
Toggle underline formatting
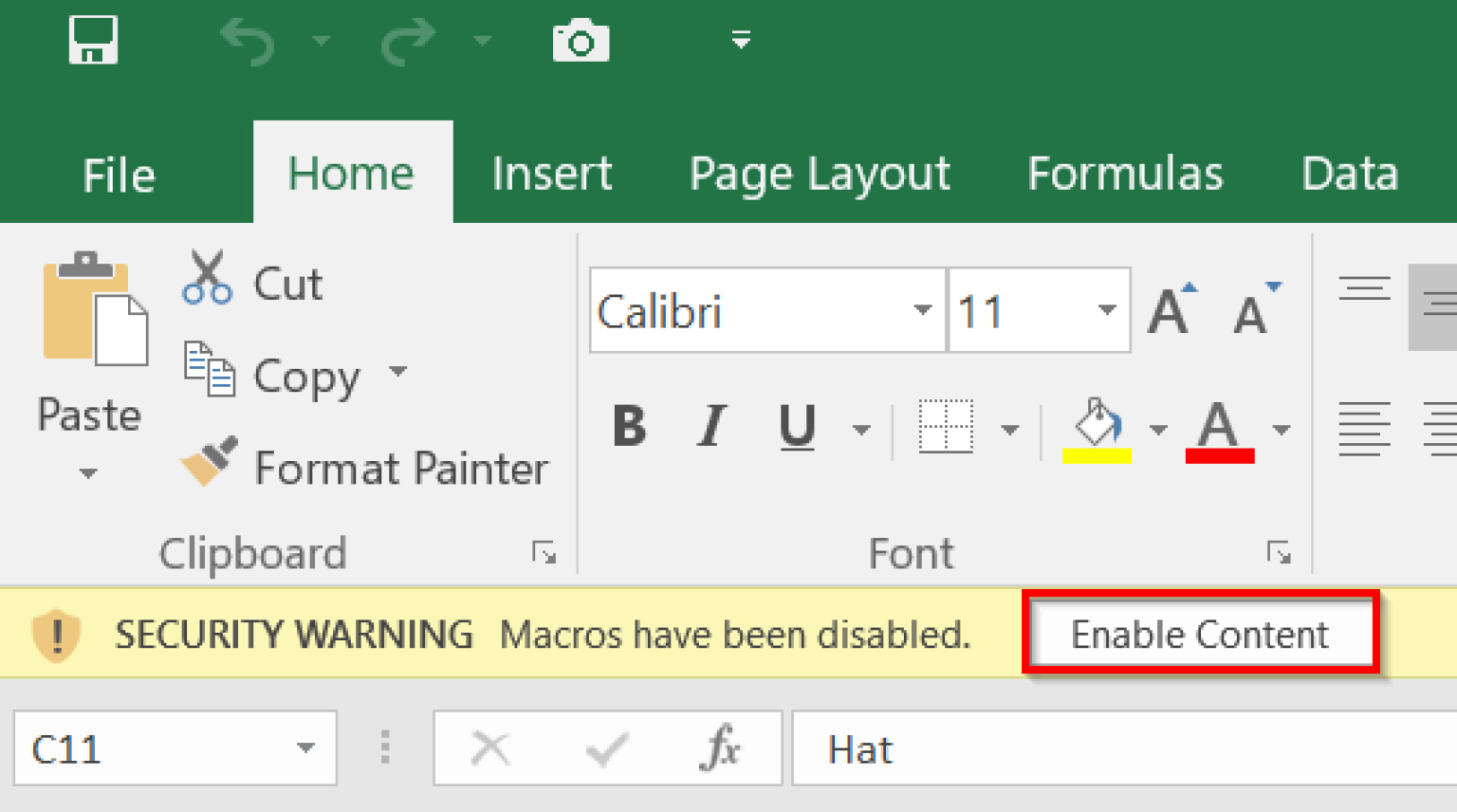coord(796,427)
